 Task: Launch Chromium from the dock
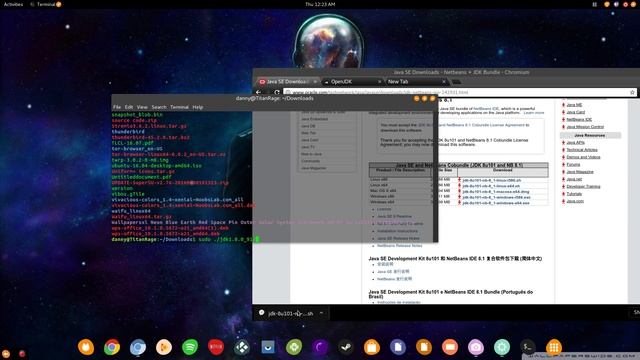(x=138, y=347)
